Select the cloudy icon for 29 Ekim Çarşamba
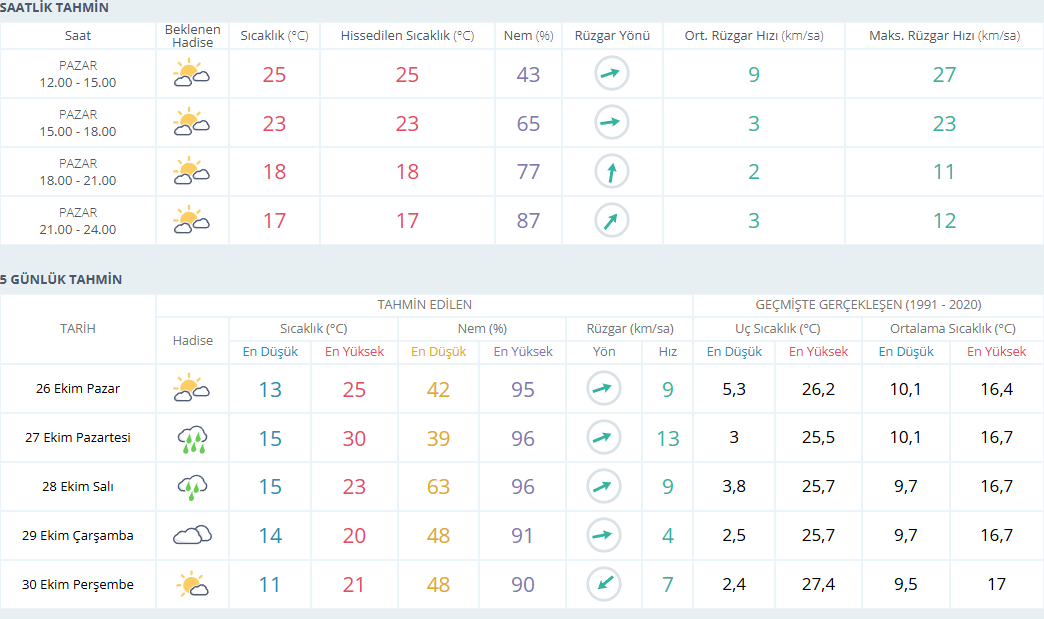Screen dimensions: 1044x619 [x=192, y=535]
